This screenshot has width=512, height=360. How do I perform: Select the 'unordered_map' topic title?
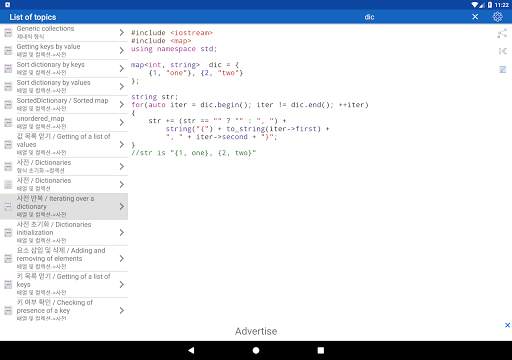pos(40,119)
